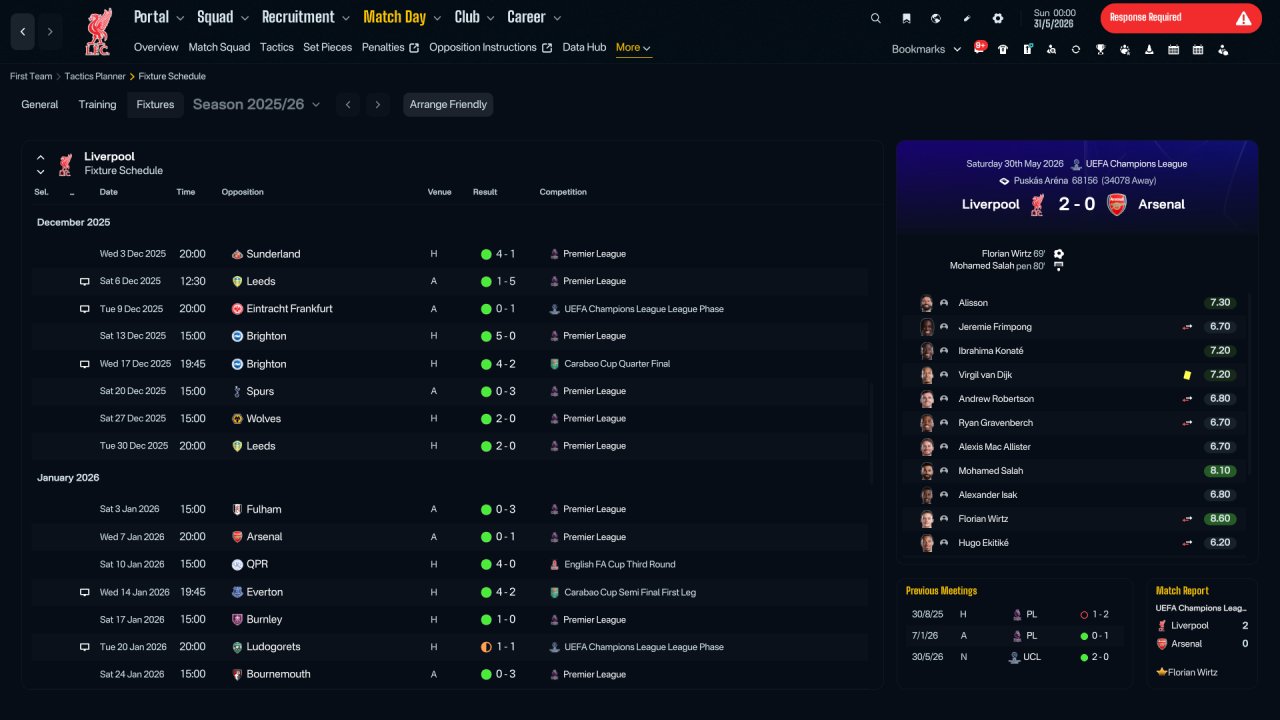
Task: Click Mohamed Salah's 8.10 rating
Action: [x=1220, y=471]
